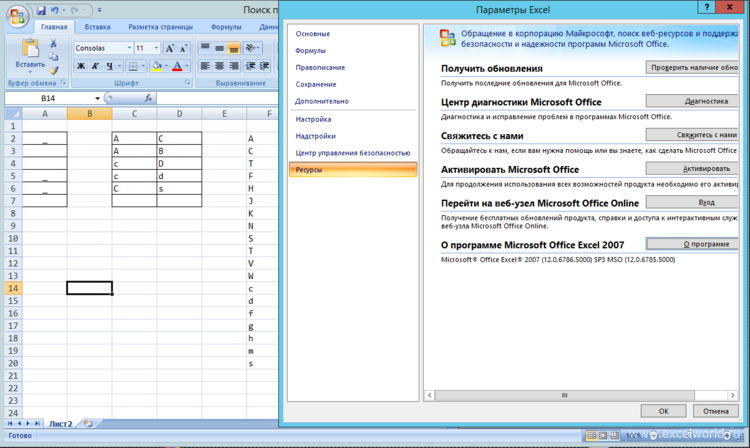Toggle bottom vertical alignment

point(233,48)
